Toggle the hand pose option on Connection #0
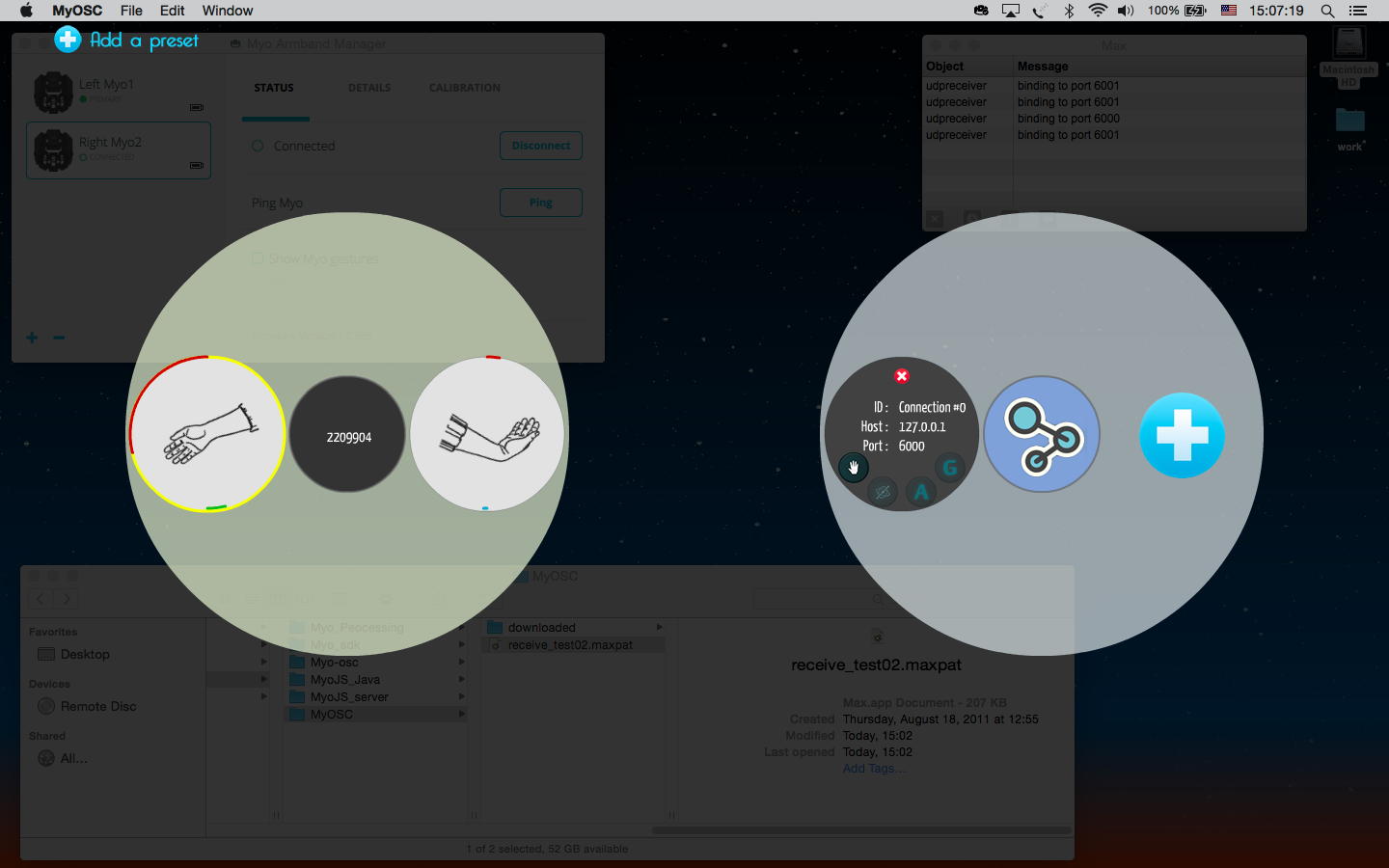 click(853, 468)
